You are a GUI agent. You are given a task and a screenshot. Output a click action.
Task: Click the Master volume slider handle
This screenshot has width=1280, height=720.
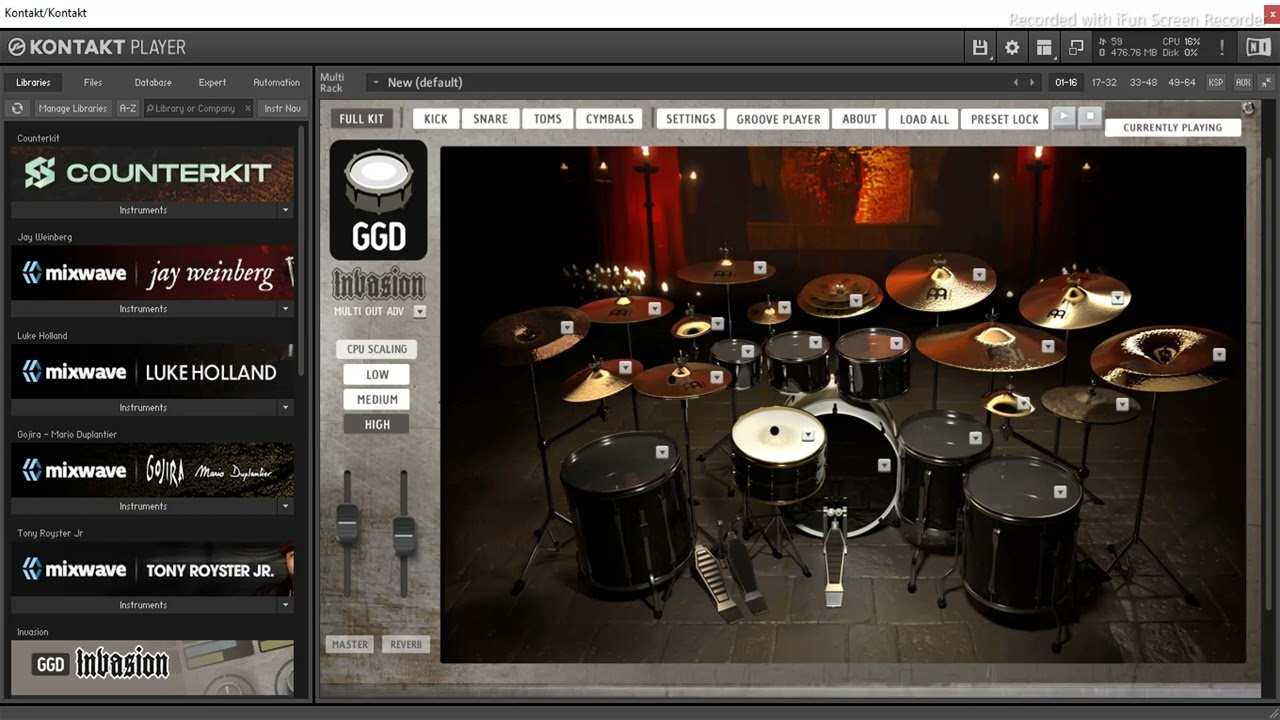coord(347,524)
